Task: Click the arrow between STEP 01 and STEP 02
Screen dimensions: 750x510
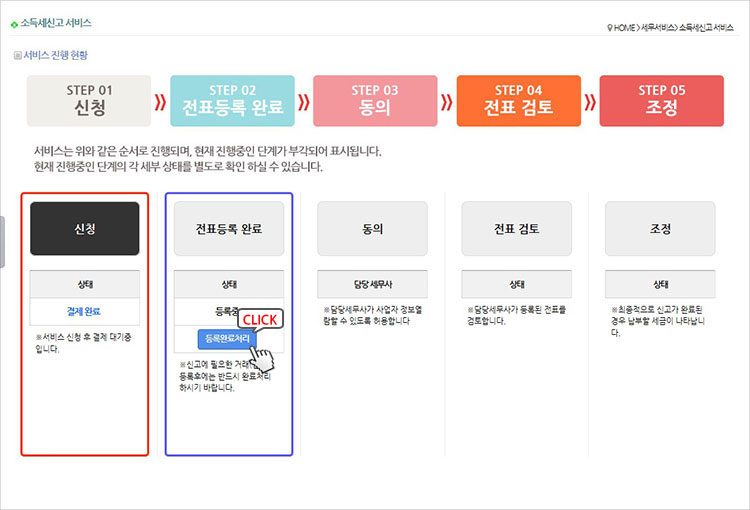Action: pyautogui.click(x=160, y=101)
